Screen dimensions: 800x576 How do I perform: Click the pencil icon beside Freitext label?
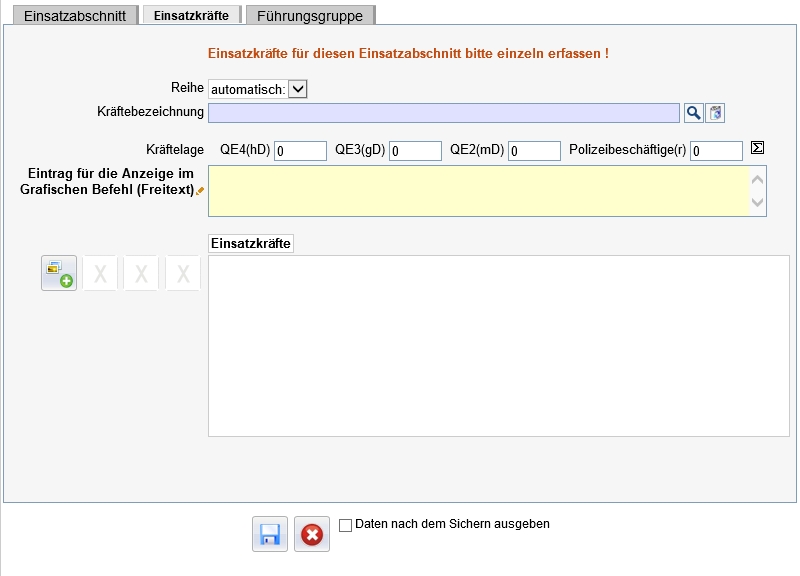(x=200, y=190)
